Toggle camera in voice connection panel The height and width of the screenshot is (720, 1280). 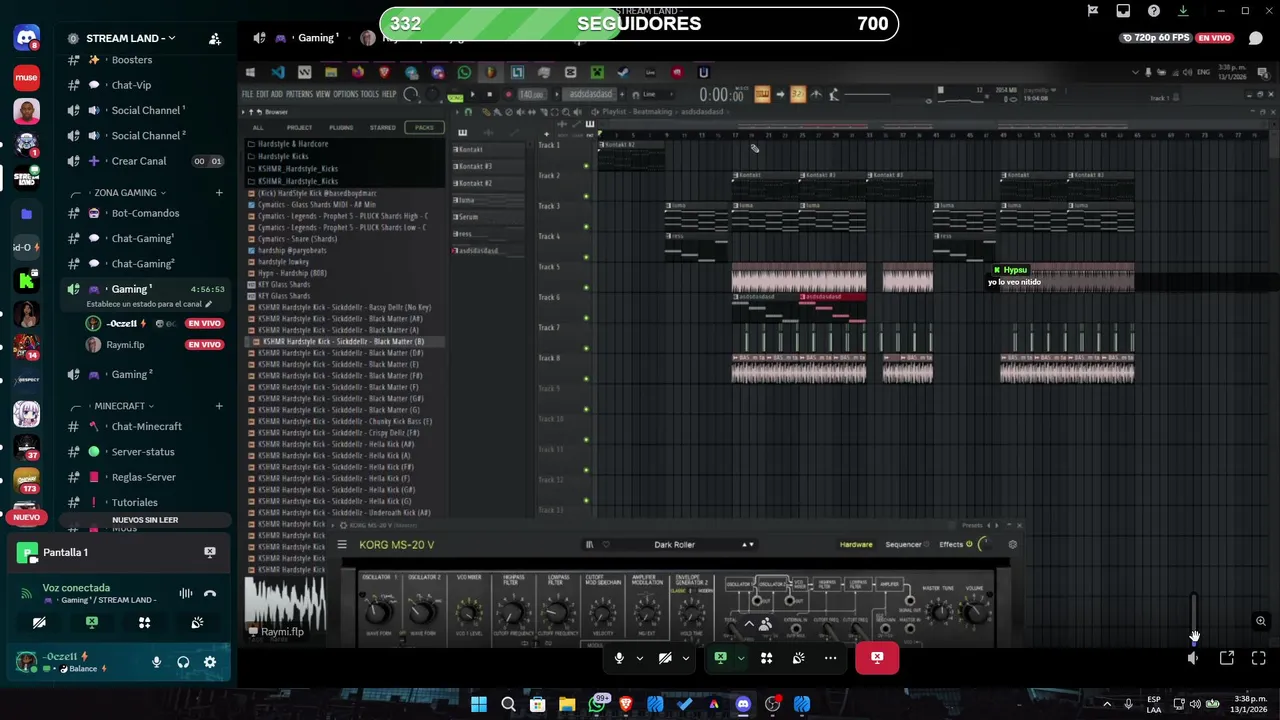pos(39,622)
